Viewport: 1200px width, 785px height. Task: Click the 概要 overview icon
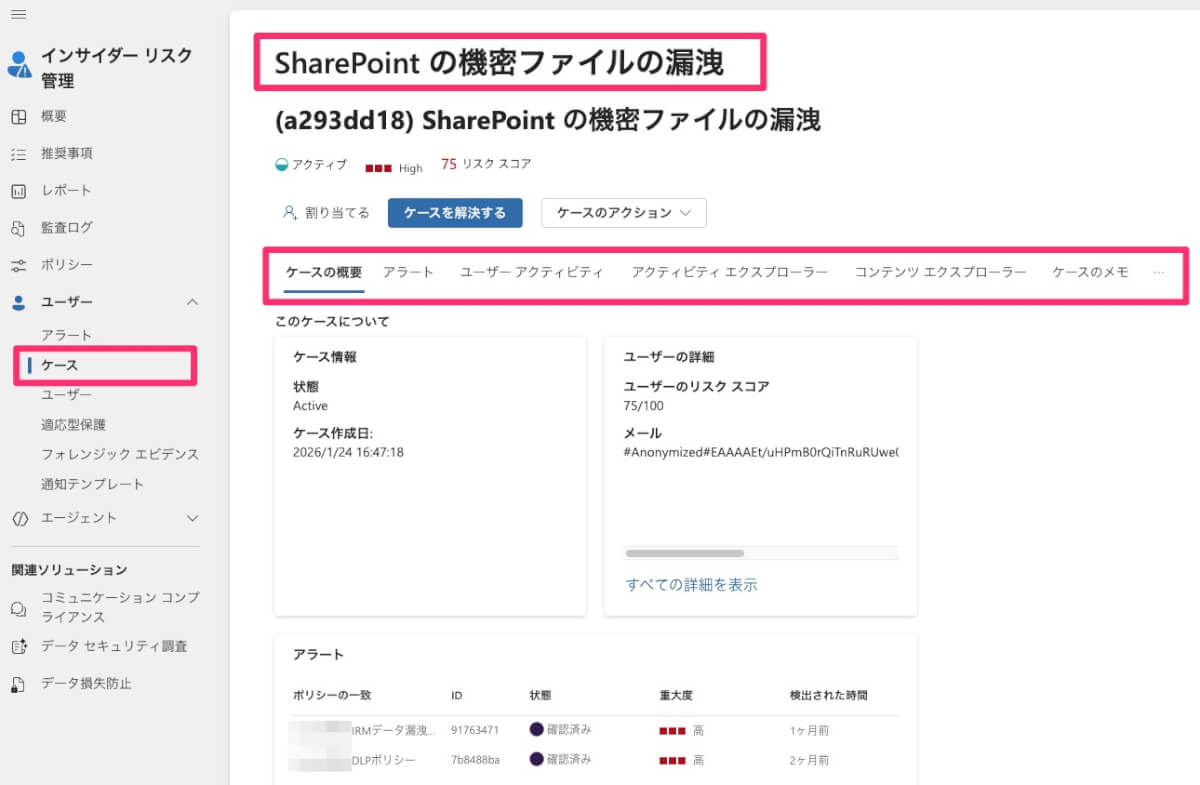coord(18,116)
